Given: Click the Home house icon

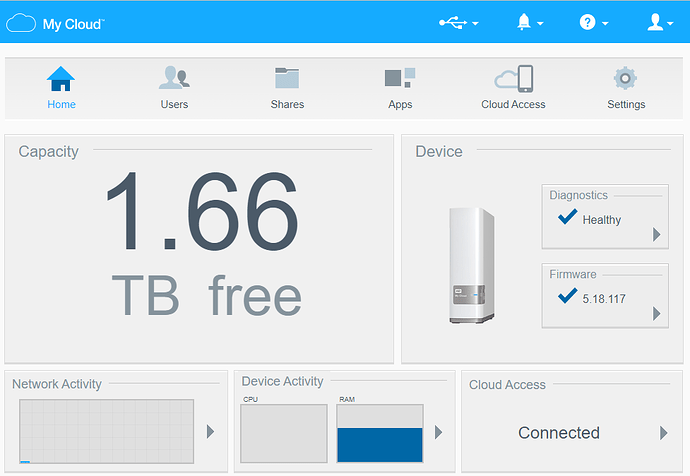Looking at the screenshot, I should [61, 79].
